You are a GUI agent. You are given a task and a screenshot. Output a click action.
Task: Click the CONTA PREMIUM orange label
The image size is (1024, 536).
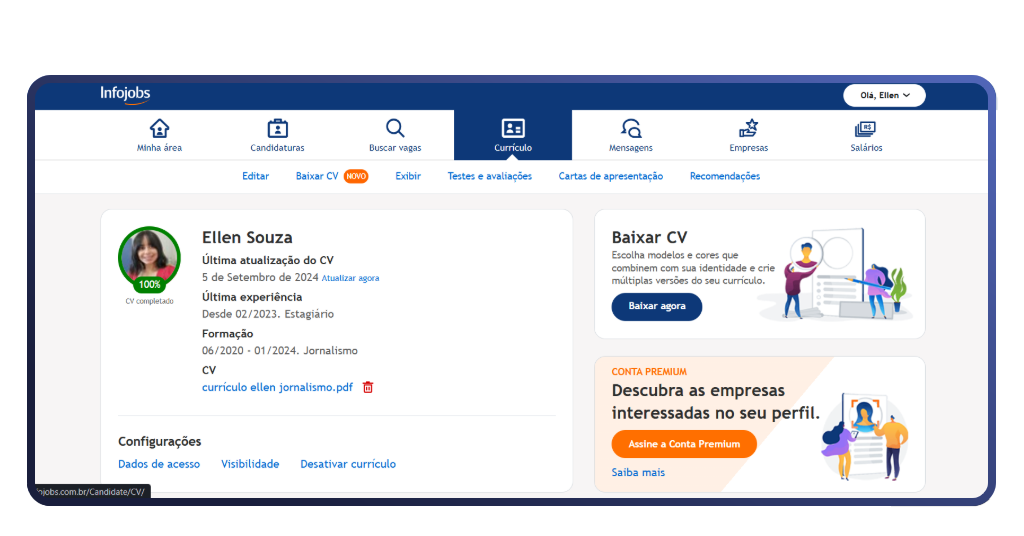(x=649, y=371)
